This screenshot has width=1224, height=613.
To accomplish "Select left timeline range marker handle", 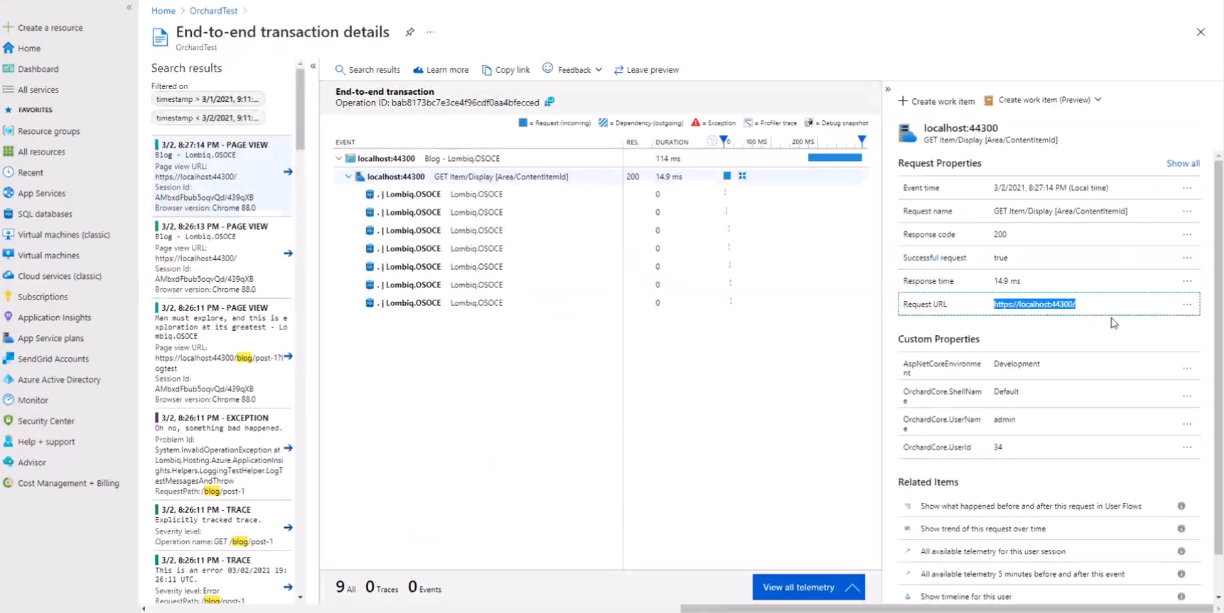I will 725,141.
